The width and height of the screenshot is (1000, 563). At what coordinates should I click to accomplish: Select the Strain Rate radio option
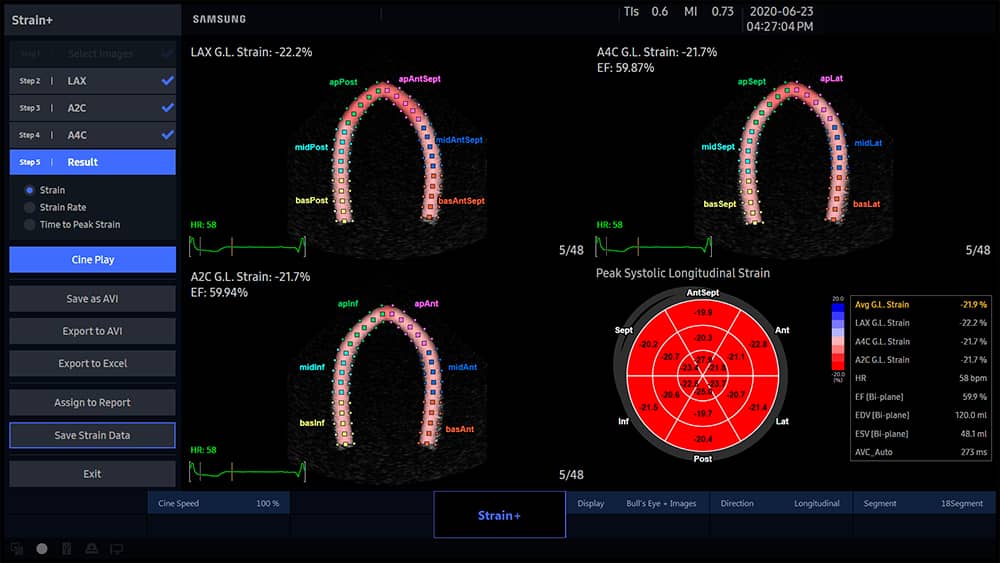coord(29,207)
